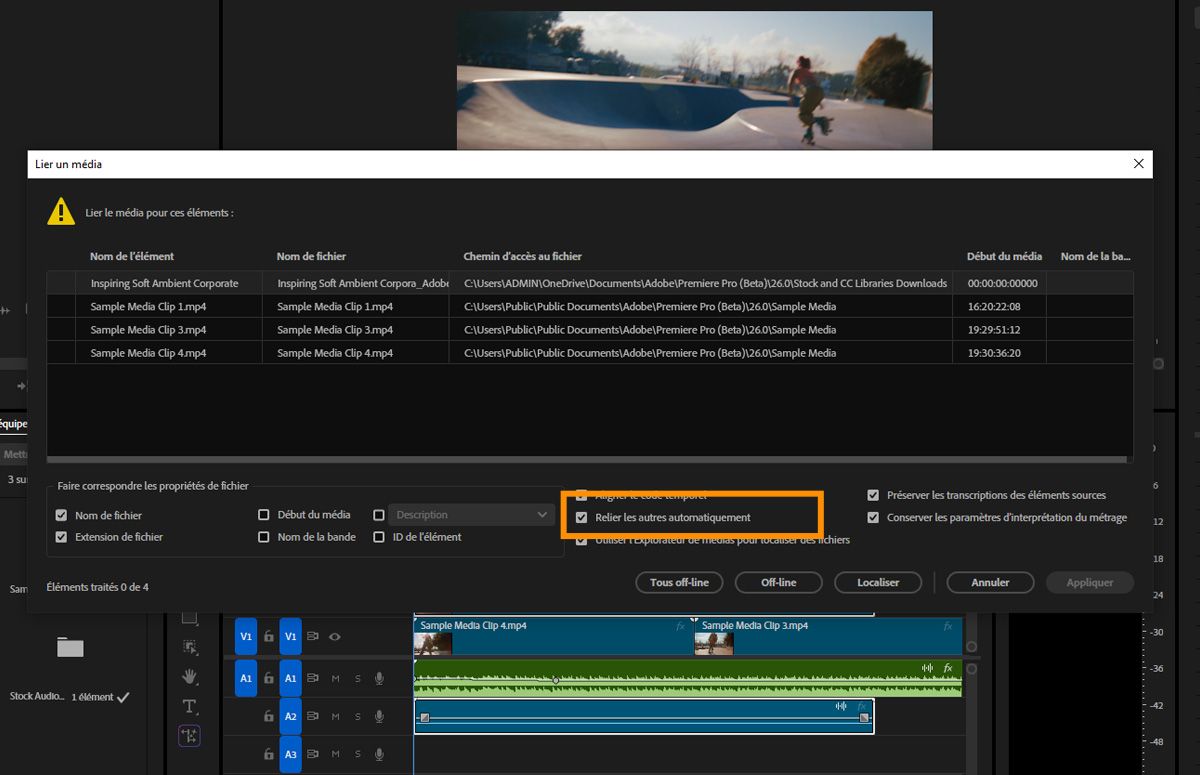Select the selected blue audio clip on A2
The image size is (1200, 775).
(644, 716)
